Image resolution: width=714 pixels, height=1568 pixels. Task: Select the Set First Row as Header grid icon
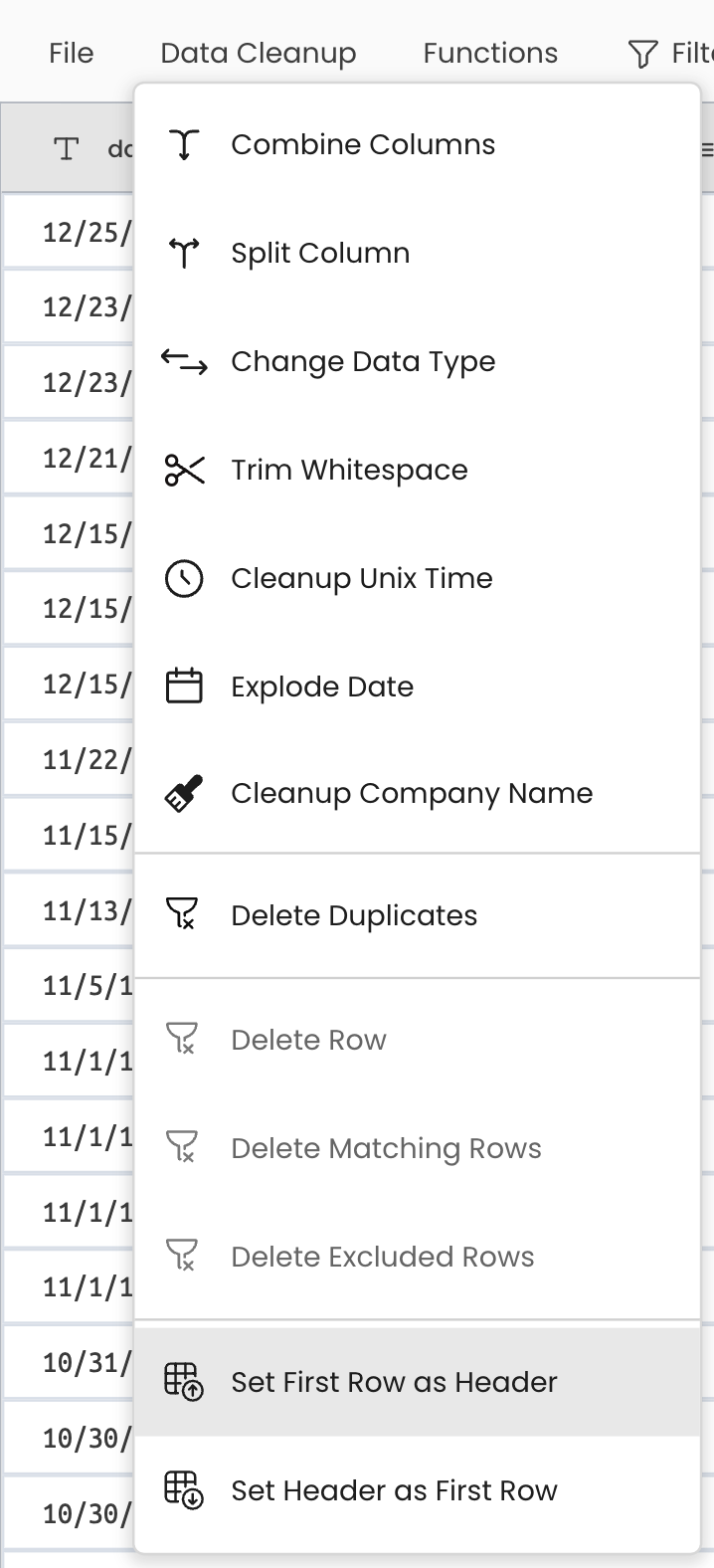click(184, 1381)
